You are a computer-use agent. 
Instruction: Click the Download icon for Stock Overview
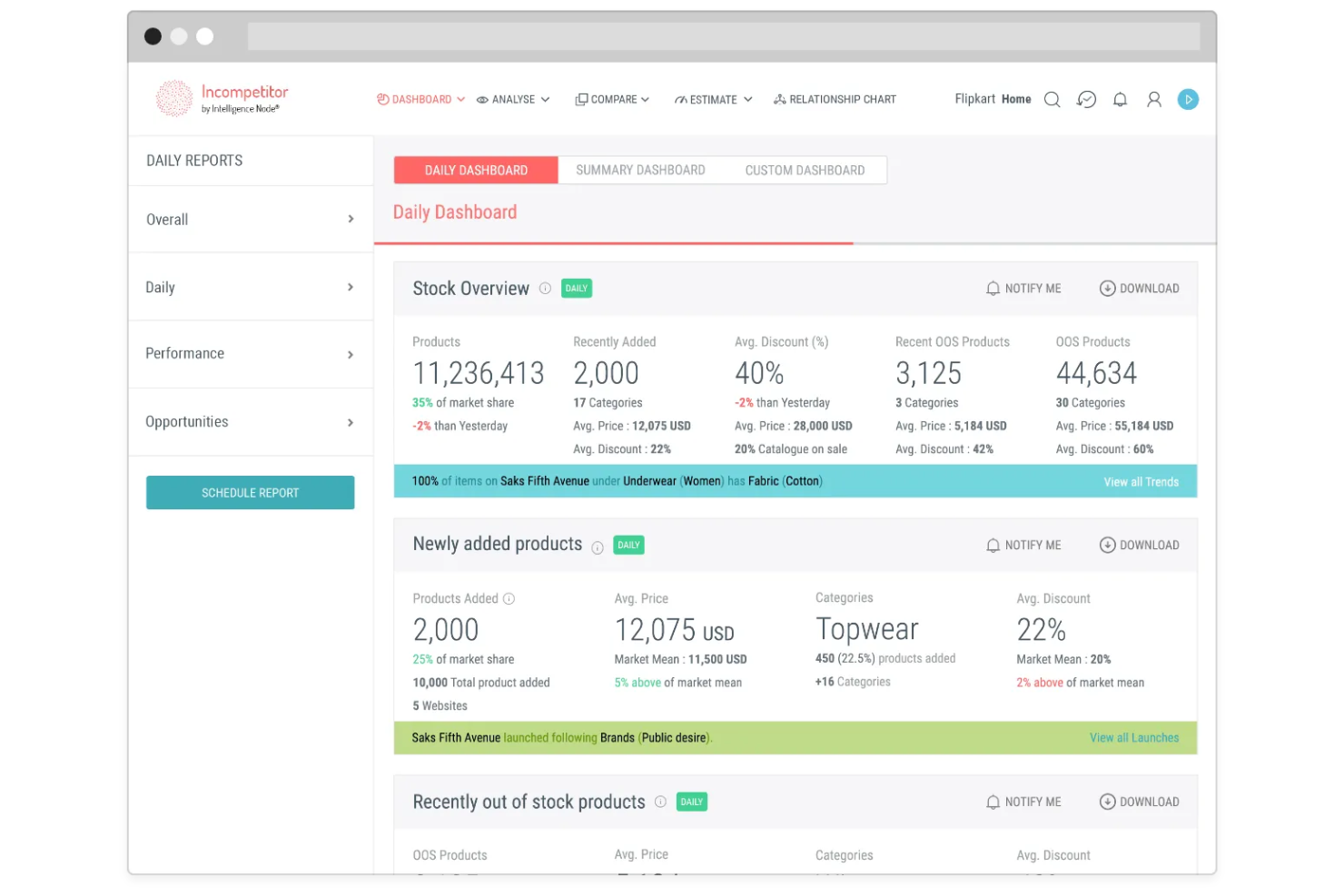1108,288
